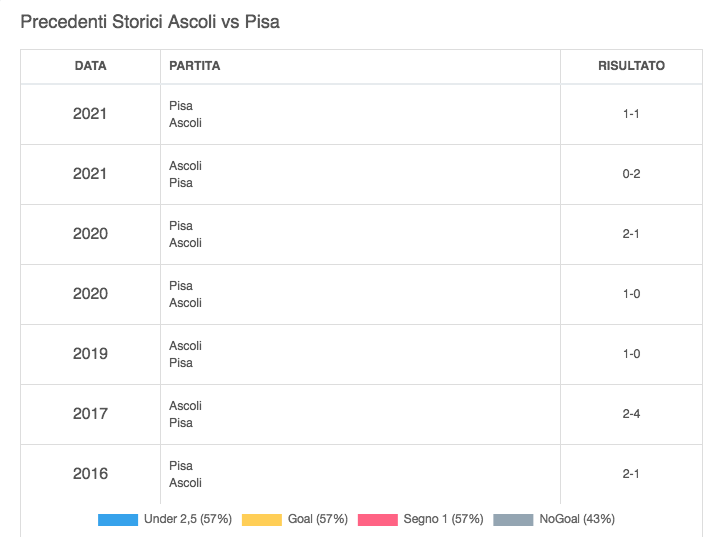Click the yellow Goal legend swatch
722x537 pixels.
[262, 519]
